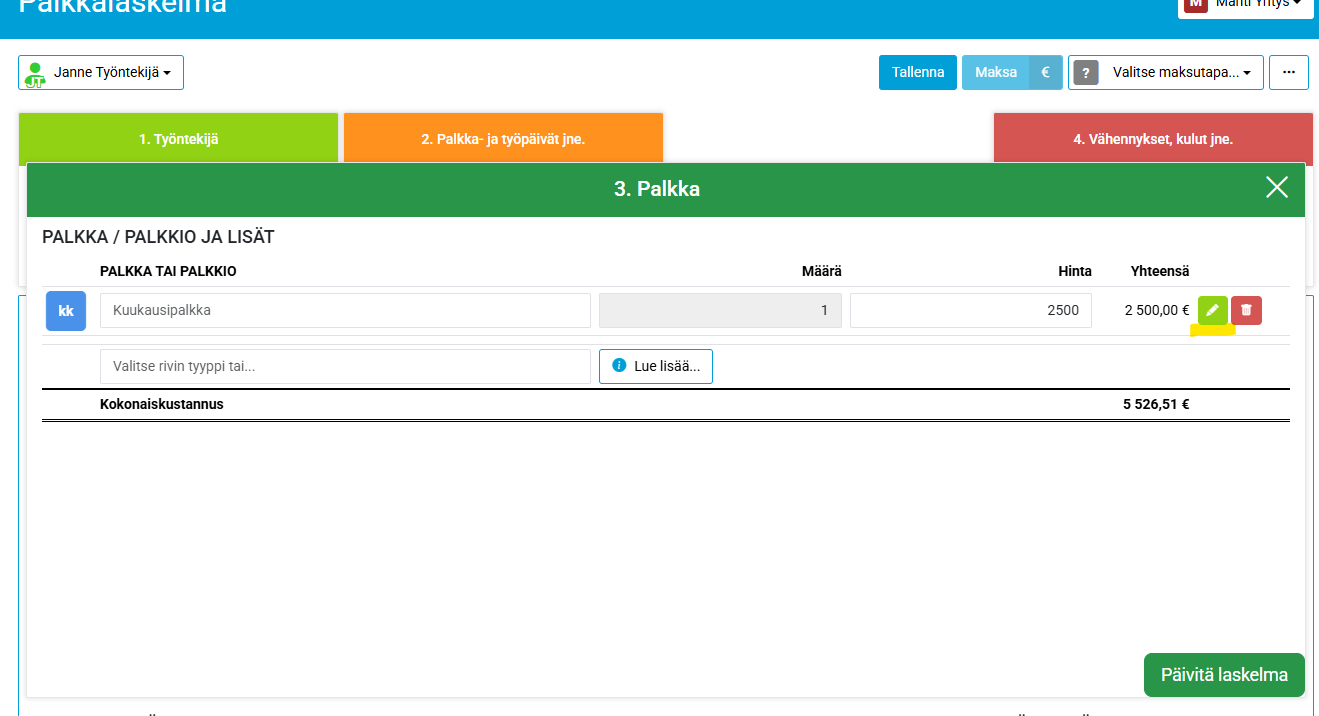Click the Lue lisää... info button
Viewport: 1319px width, 716px height.
click(655, 366)
